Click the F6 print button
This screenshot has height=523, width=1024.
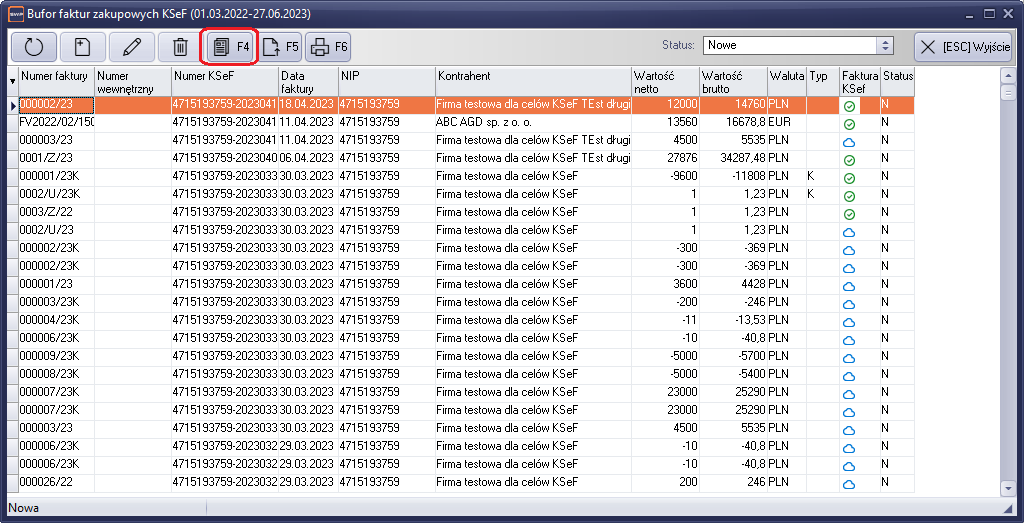328,46
